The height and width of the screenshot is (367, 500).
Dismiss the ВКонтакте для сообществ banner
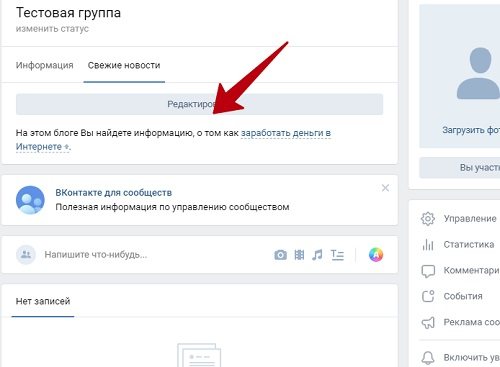tap(385, 188)
